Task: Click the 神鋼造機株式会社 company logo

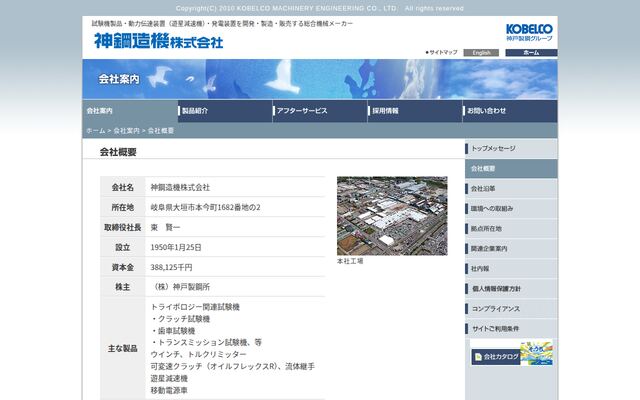Action: point(159,41)
